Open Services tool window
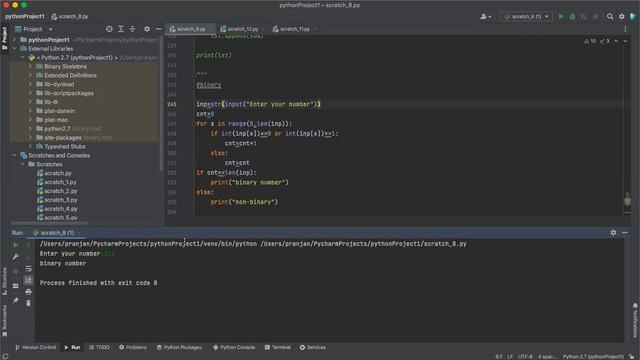Viewport: 640px width, 360px height. click(x=313, y=347)
